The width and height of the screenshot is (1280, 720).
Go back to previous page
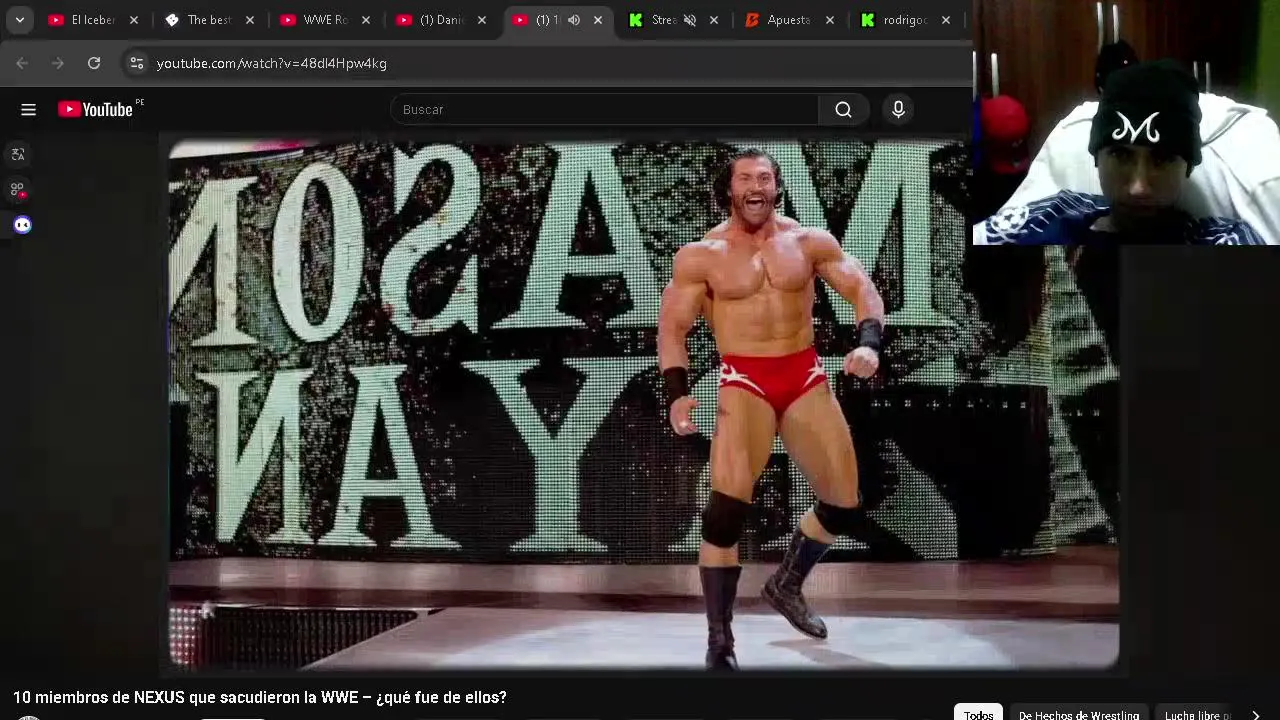click(x=22, y=63)
